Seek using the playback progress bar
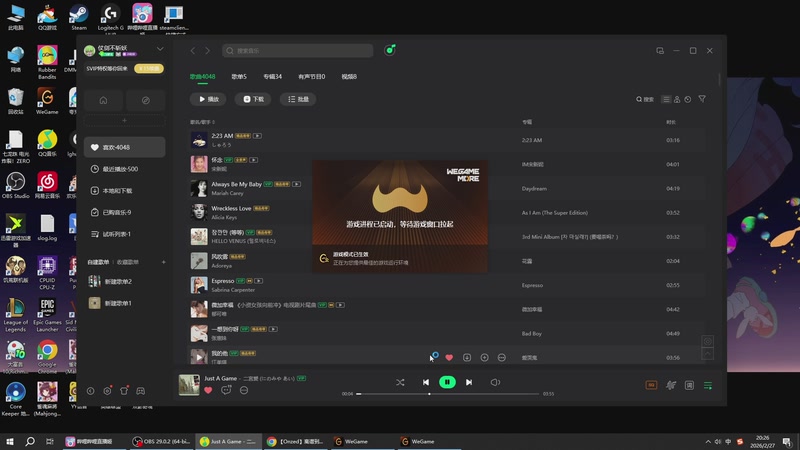The width and height of the screenshot is (800, 450). (x=447, y=394)
